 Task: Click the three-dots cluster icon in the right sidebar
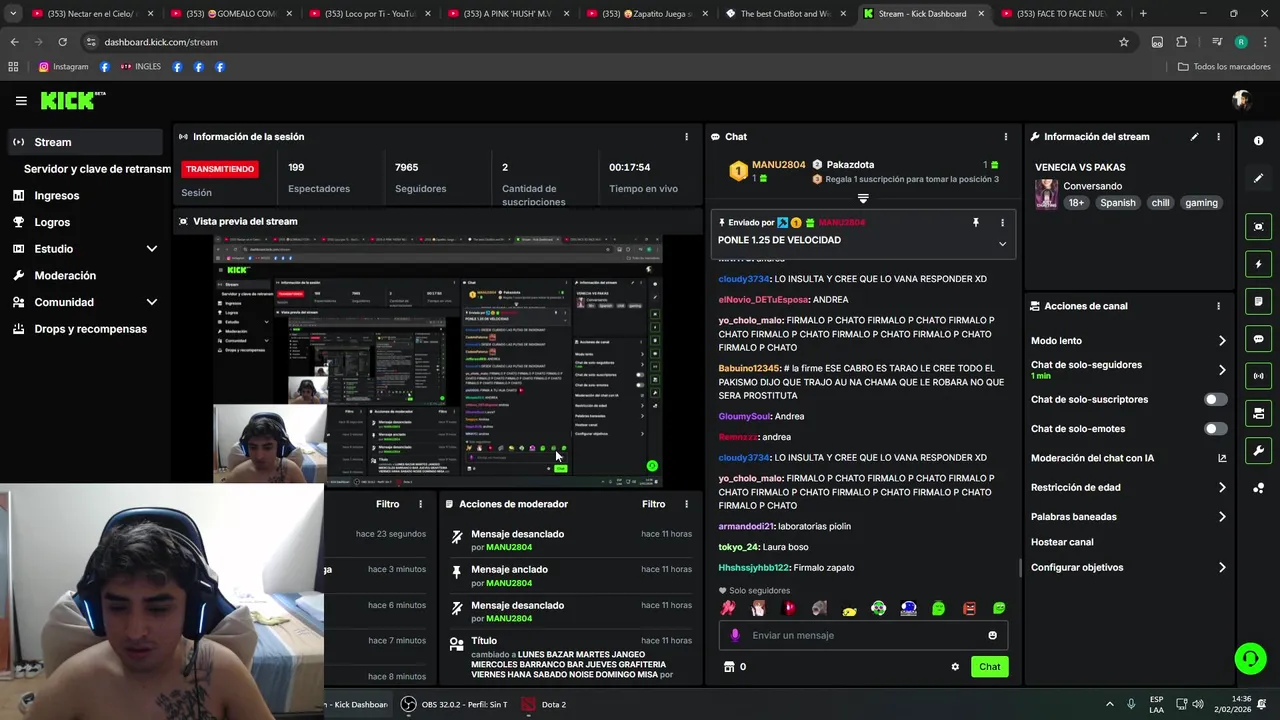[1259, 488]
